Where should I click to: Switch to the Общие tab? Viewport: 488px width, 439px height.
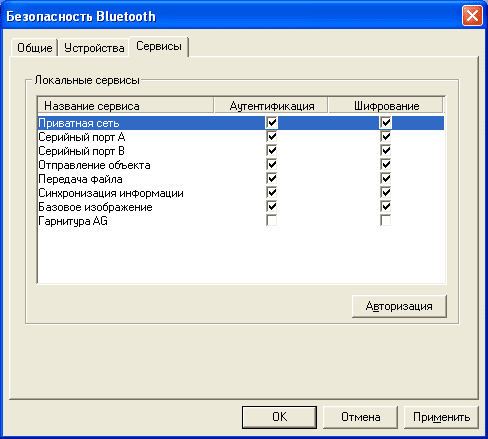coord(35,48)
